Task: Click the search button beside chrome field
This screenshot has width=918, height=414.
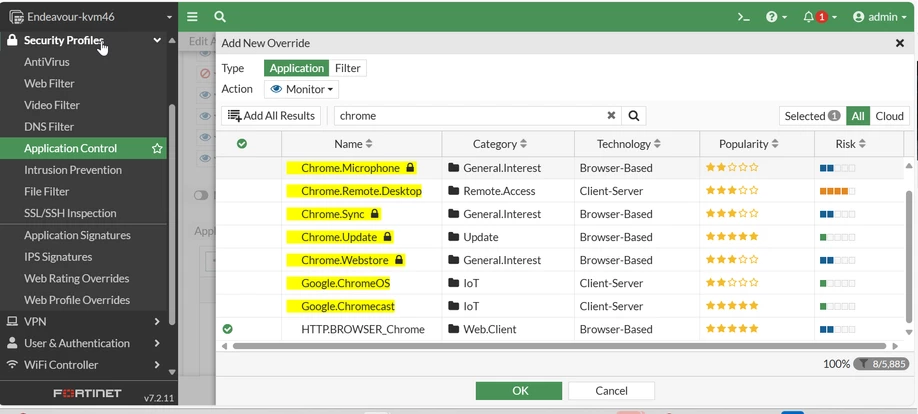Action: pos(633,115)
